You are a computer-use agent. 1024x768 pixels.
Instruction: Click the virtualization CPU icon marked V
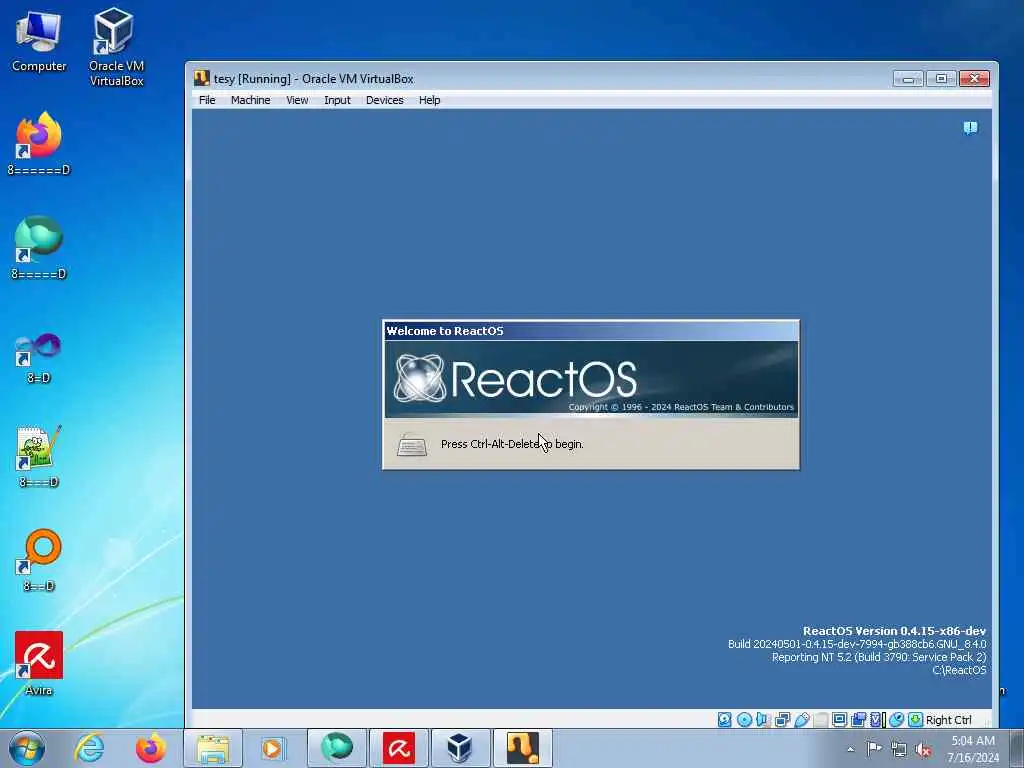coord(876,720)
